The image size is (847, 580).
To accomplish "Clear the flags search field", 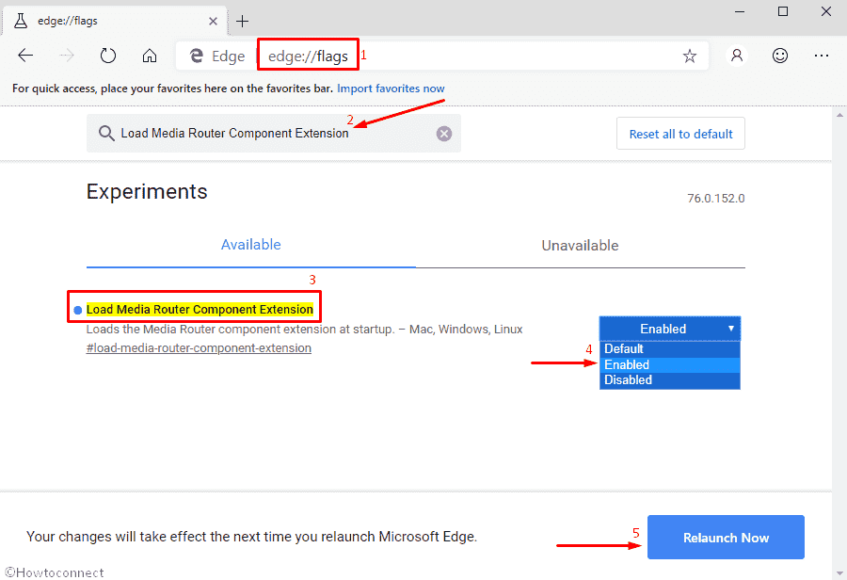I will pos(444,133).
